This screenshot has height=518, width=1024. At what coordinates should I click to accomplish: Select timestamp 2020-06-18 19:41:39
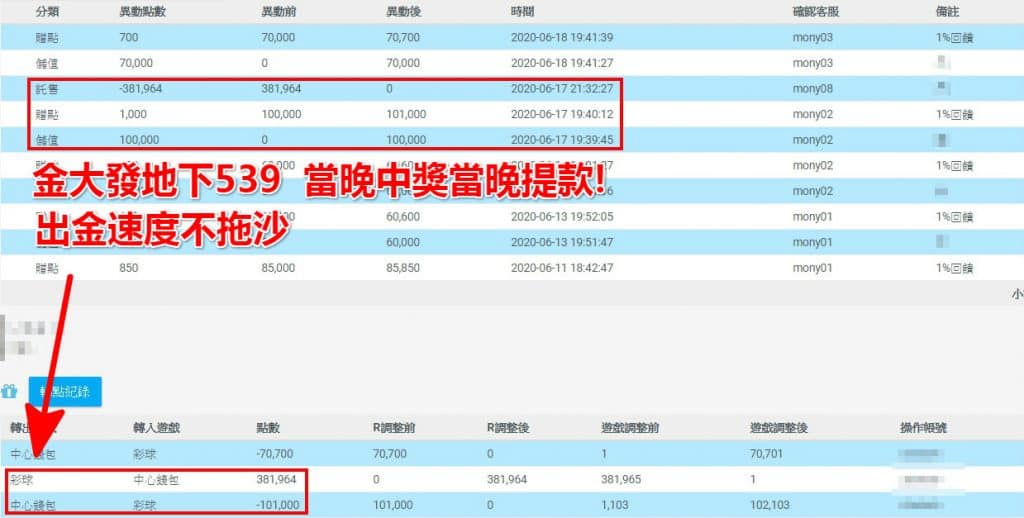562,38
